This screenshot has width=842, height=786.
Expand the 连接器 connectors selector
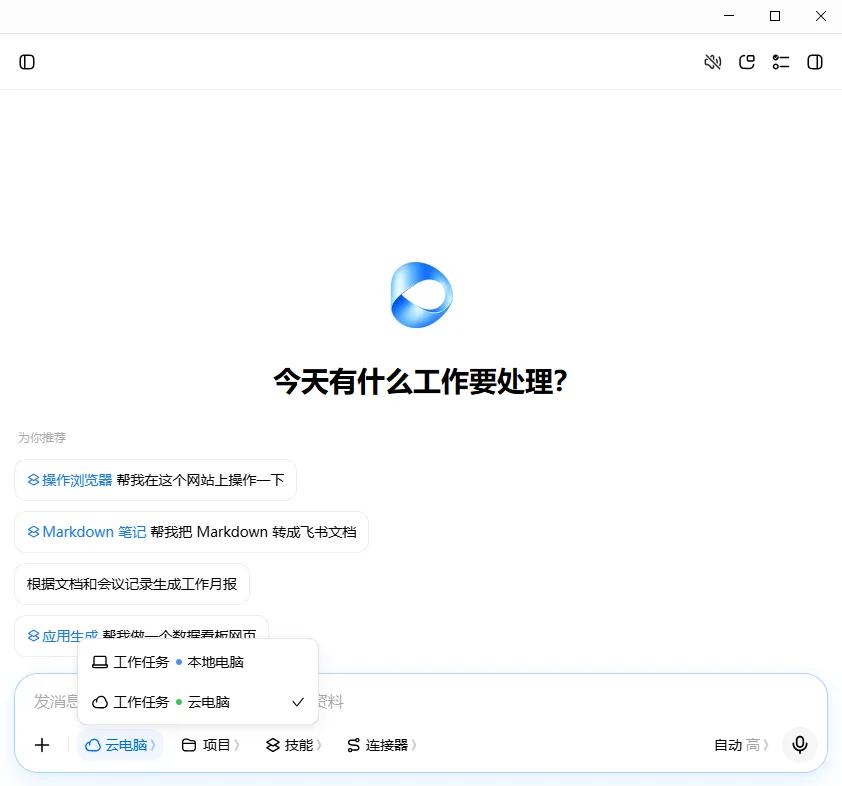tap(382, 745)
